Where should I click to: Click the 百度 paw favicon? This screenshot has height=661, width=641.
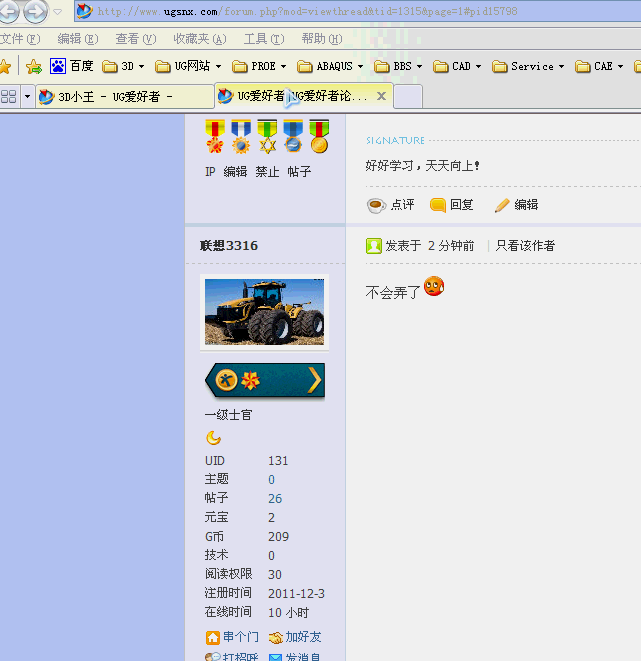(x=58, y=66)
